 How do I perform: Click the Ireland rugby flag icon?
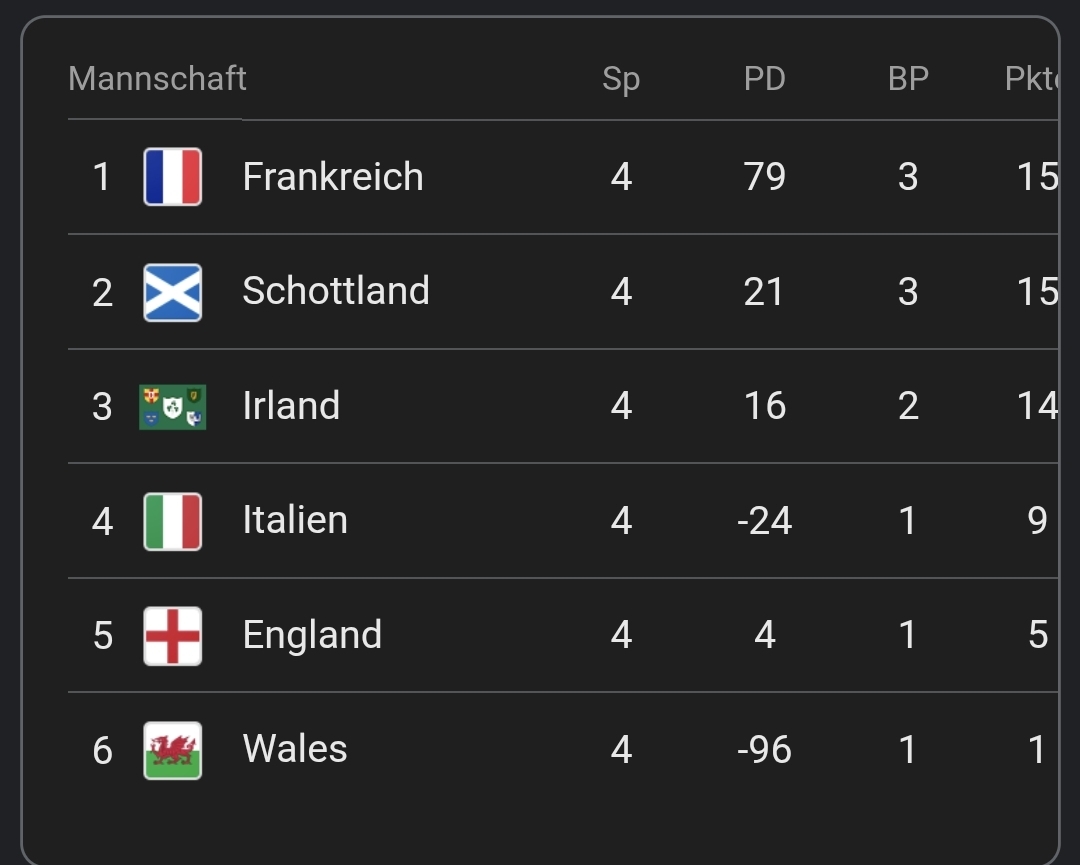[173, 407]
